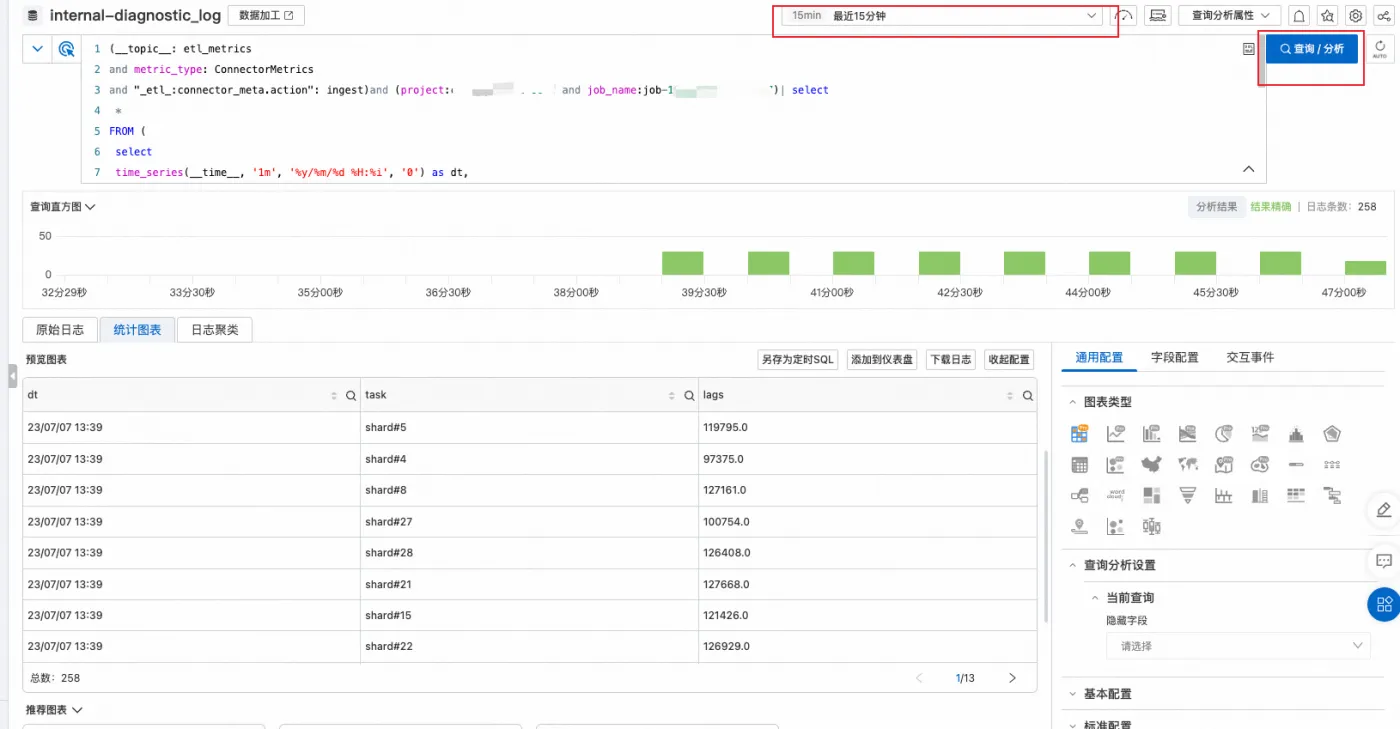Click 另存为定时SQL button
The height and width of the screenshot is (729, 1400).
(x=798, y=359)
